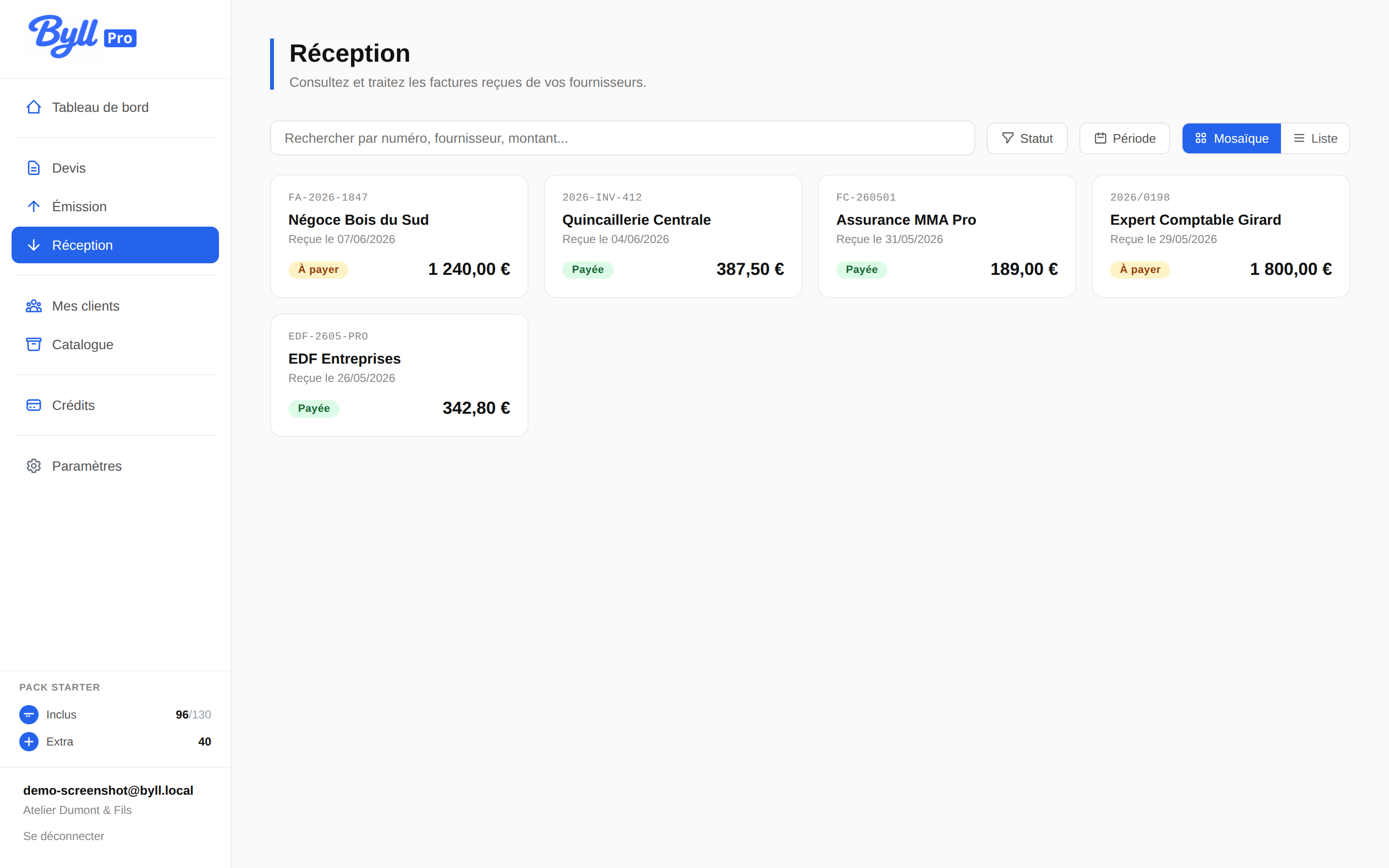The width and height of the screenshot is (1389, 868).
Task: Click the date Reçue le 04/06/2026
Action: [x=615, y=239]
